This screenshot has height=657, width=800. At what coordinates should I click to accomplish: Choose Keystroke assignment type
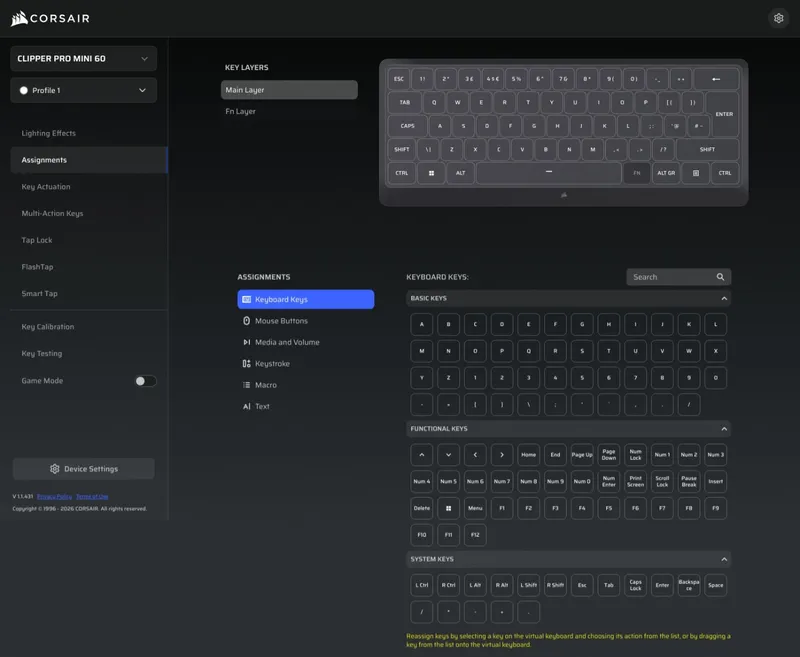[306, 364]
